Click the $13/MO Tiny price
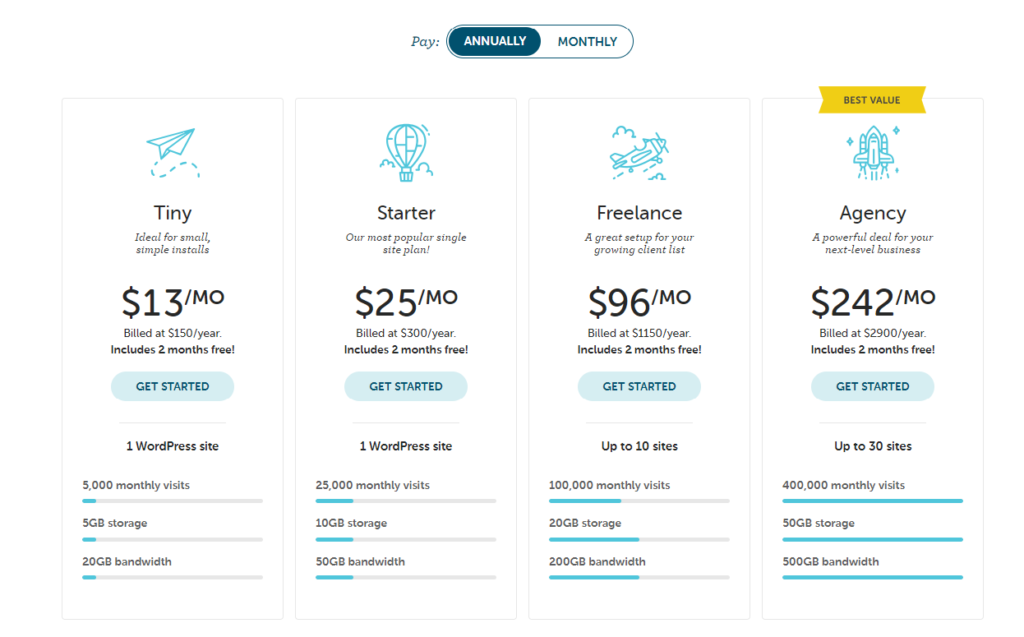This screenshot has width=1024, height=637. point(172,301)
